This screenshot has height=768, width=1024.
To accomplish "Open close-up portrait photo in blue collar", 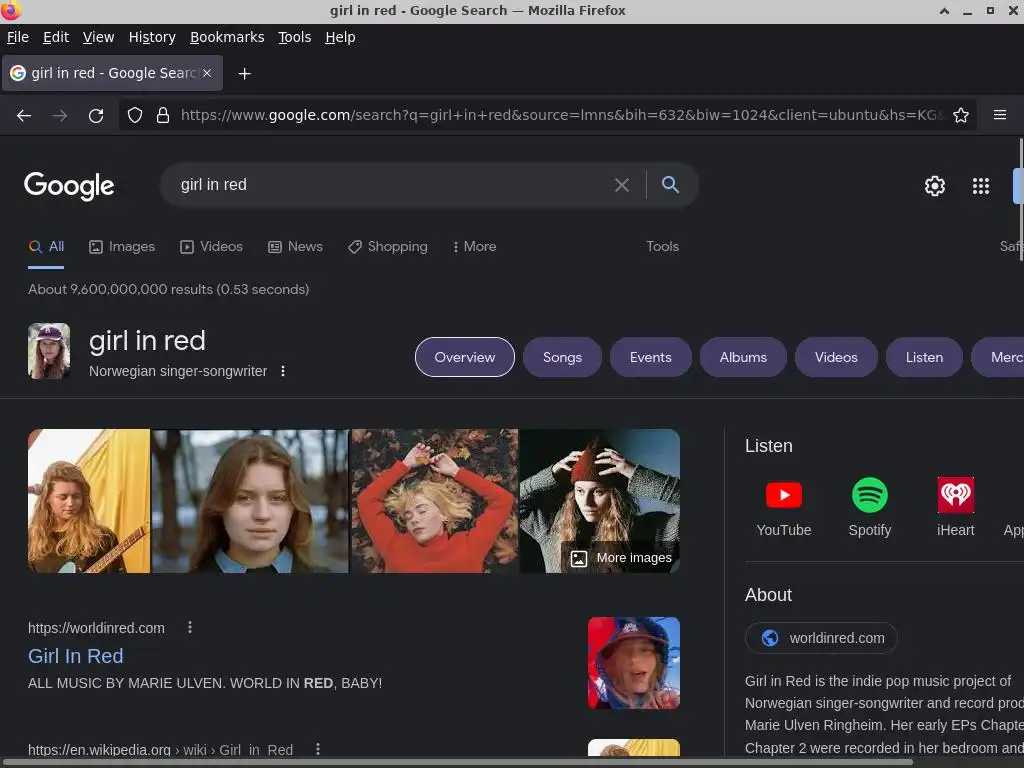I will click(250, 501).
